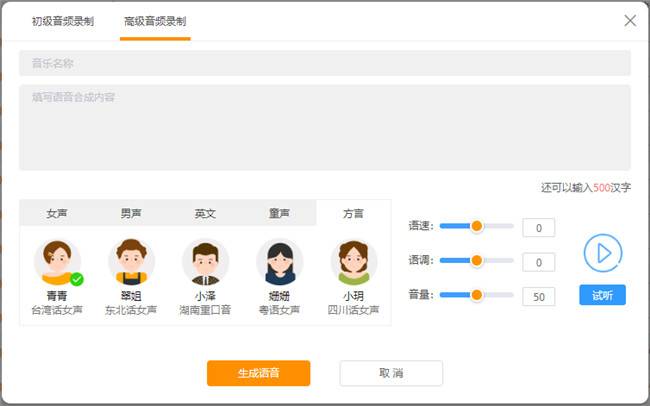Select the 女声 voice category tab
Viewport: 650px width, 406px height.
point(57,213)
